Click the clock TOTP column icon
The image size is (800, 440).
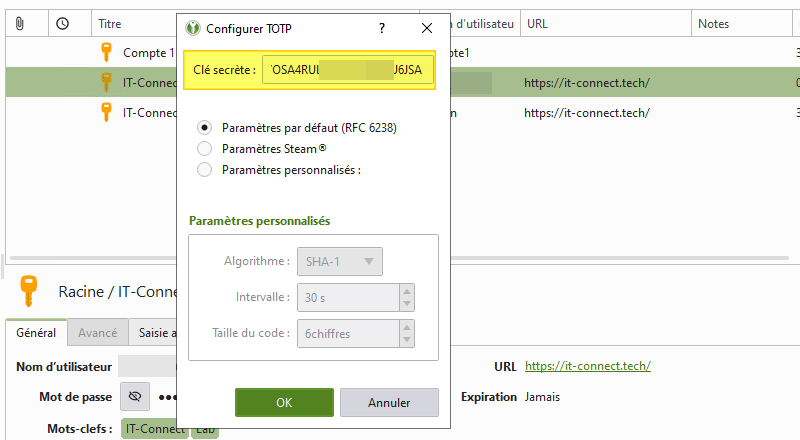tap(63, 23)
